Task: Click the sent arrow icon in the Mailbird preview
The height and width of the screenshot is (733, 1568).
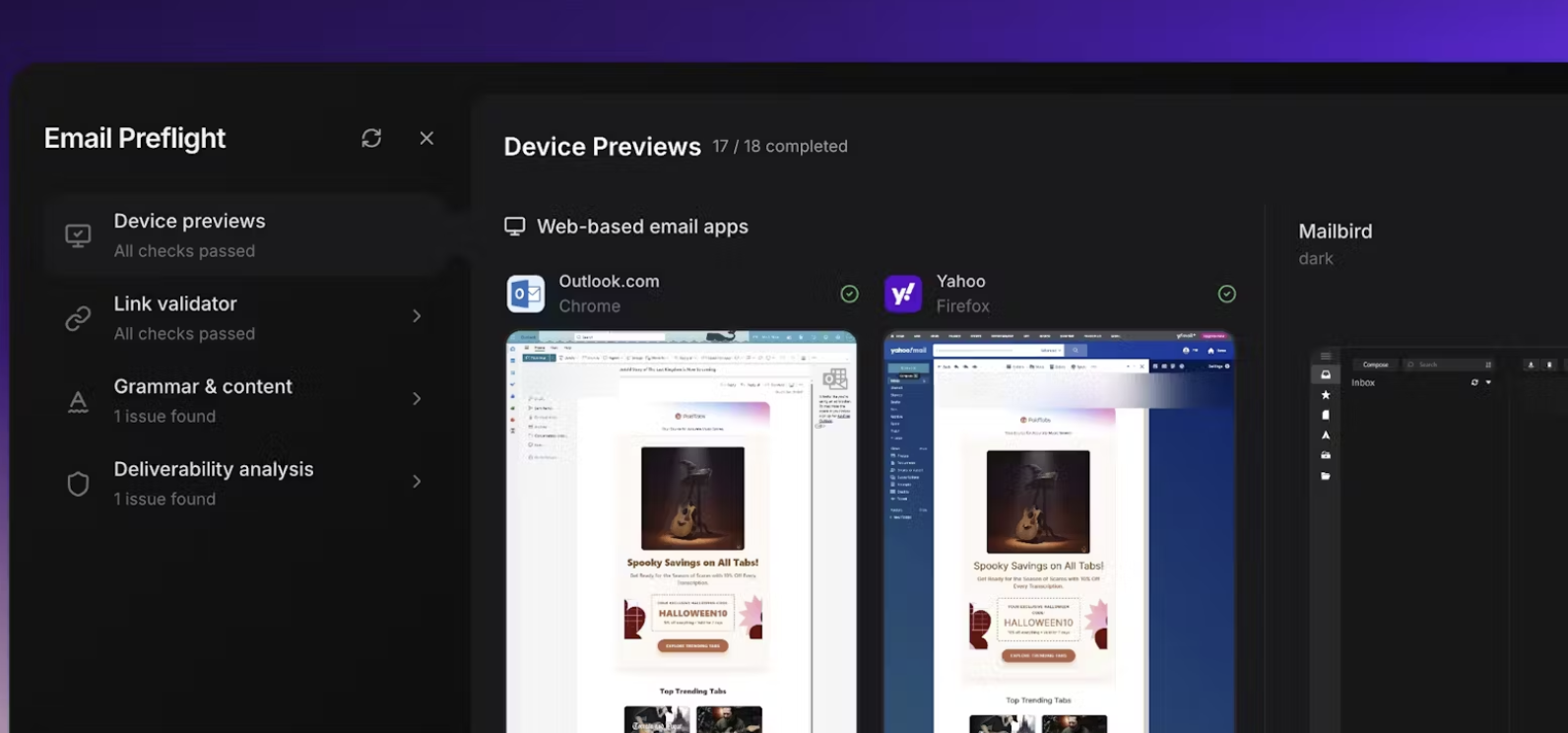Action: point(1326,434)
